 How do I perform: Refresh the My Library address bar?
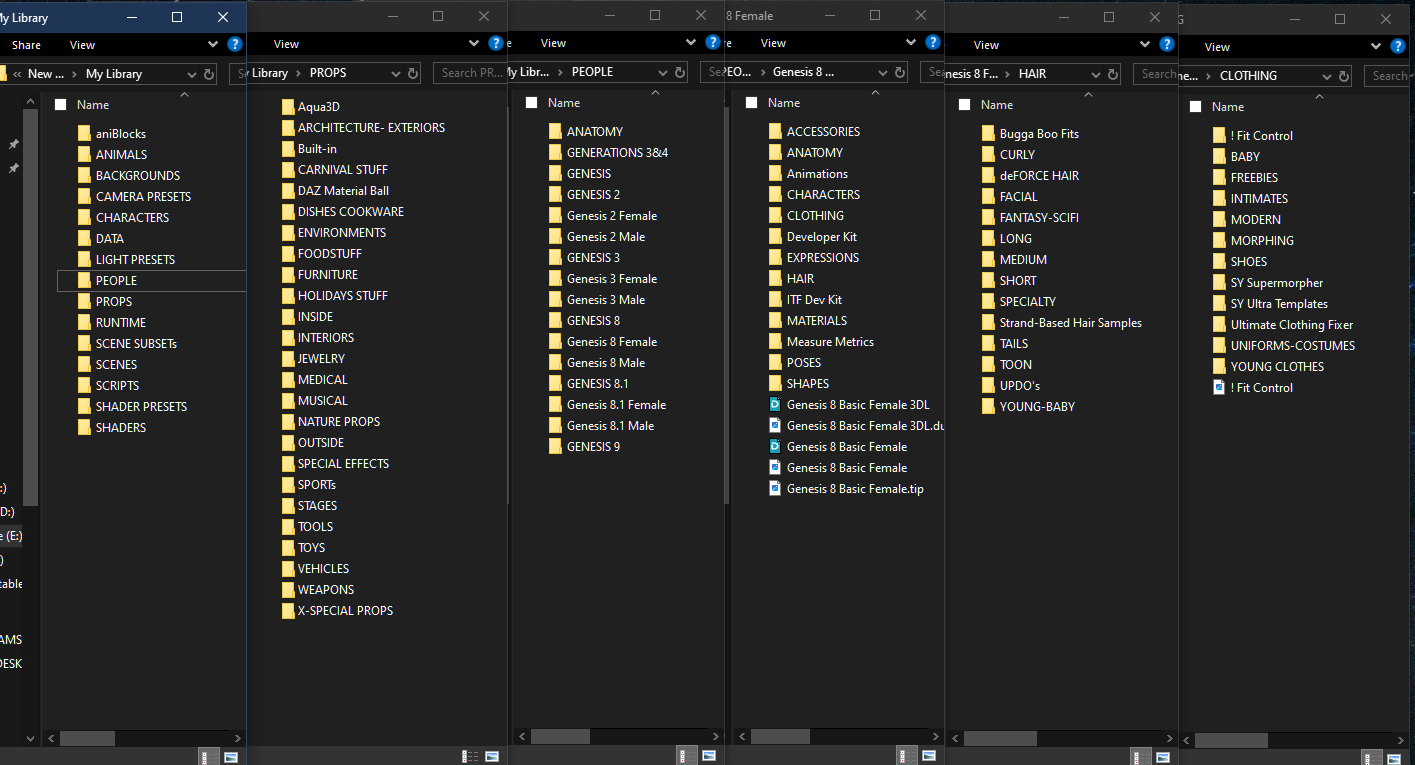[x=209, y=74]
